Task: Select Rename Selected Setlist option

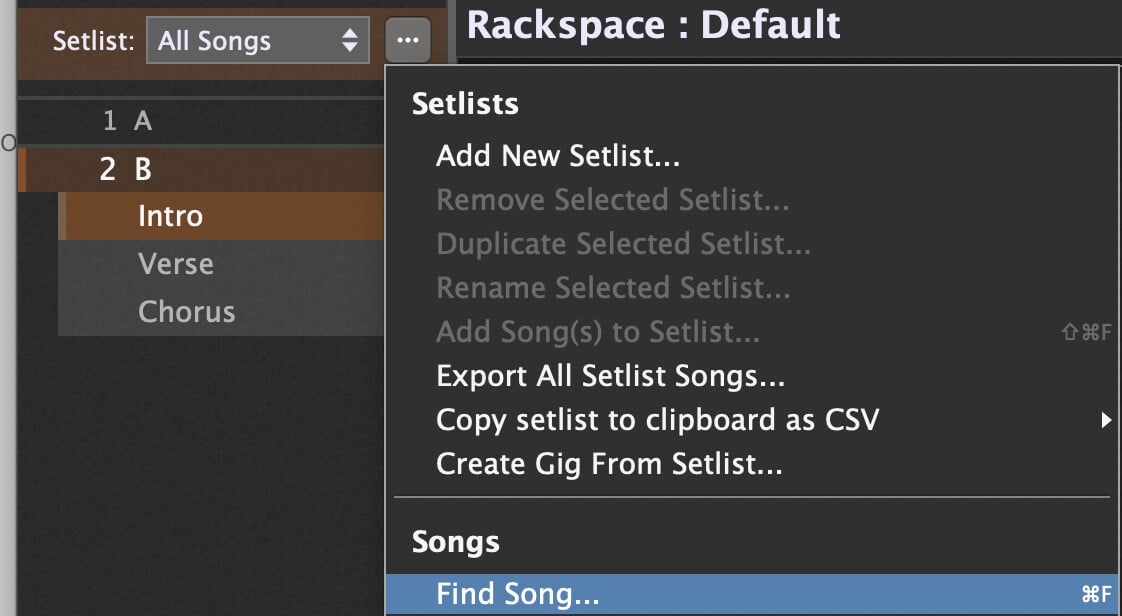Action: (x=613, y=288)
